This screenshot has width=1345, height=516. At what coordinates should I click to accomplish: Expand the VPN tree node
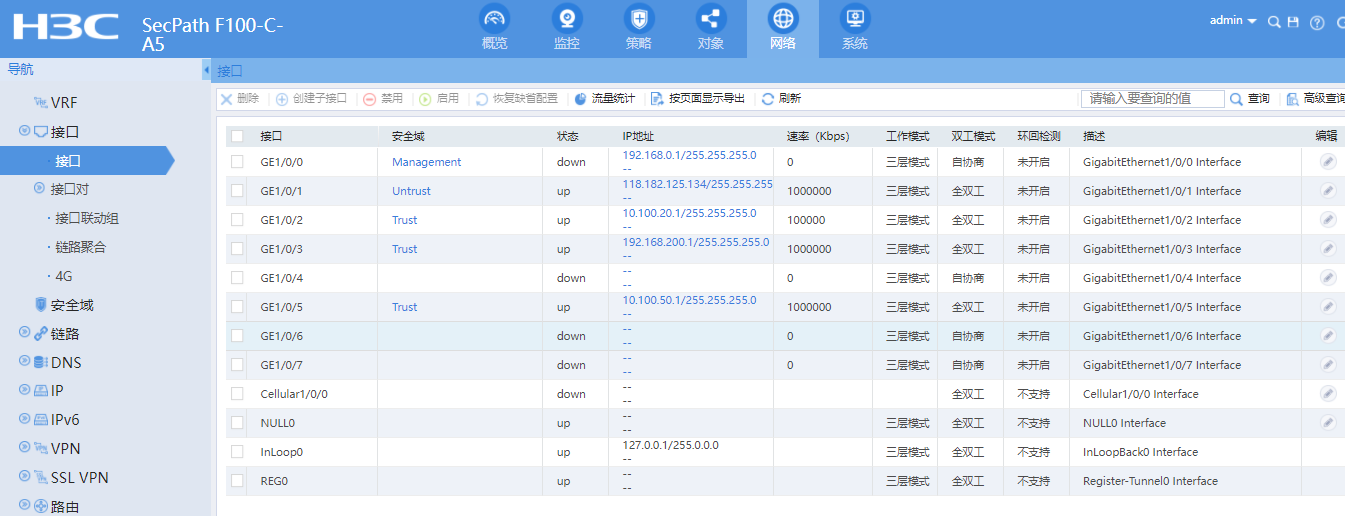coord(25,449)
